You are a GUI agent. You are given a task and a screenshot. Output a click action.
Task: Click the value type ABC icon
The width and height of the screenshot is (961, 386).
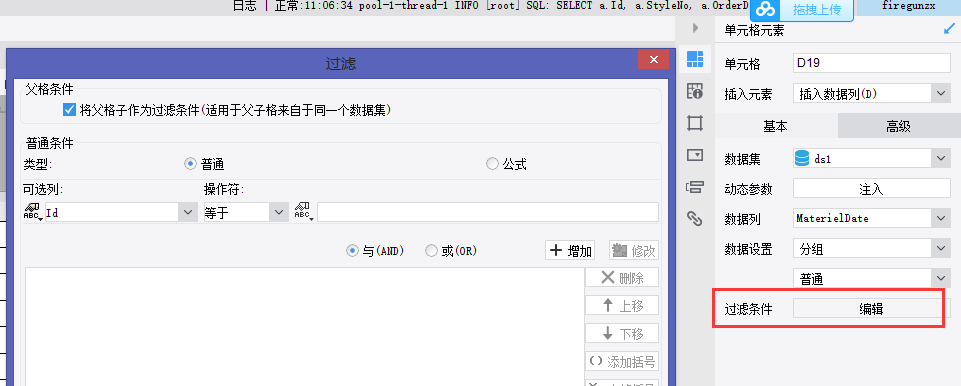[303, 212]
